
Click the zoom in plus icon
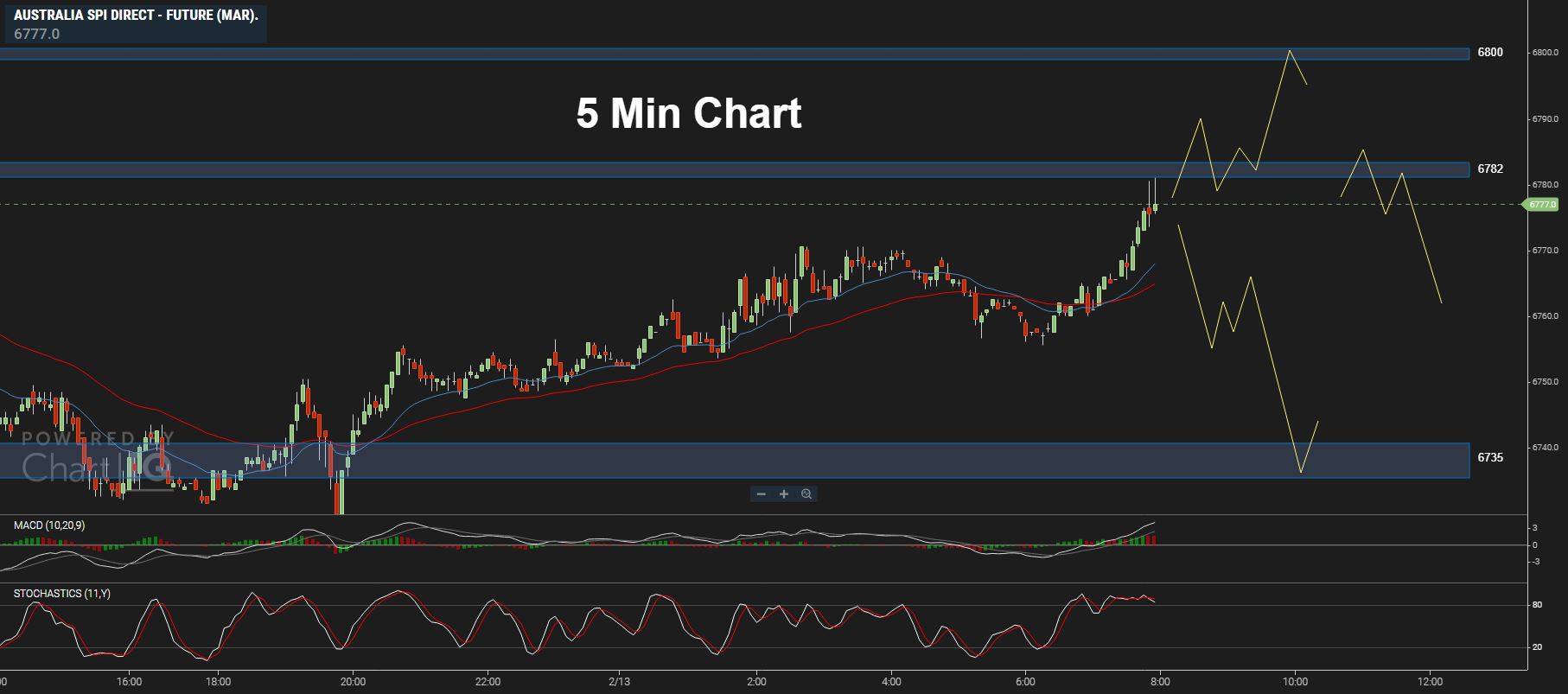coord(784,494)
